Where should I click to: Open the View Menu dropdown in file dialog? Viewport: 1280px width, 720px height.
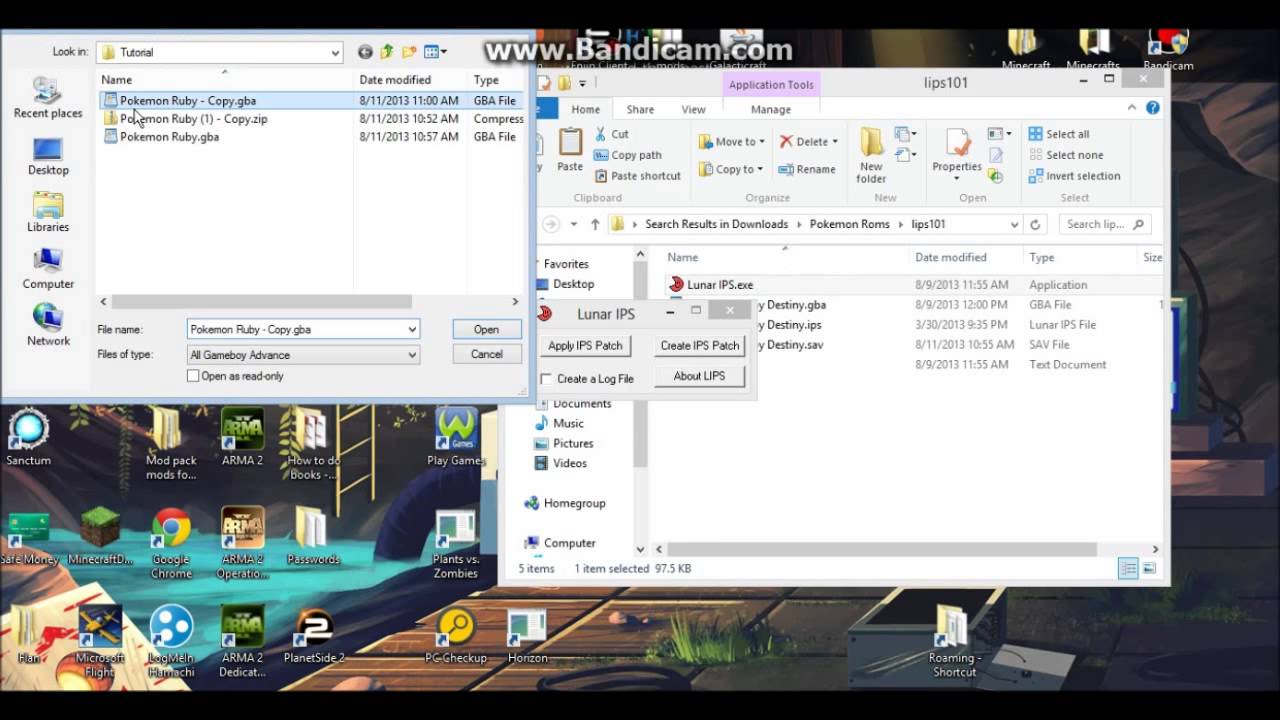435,52
